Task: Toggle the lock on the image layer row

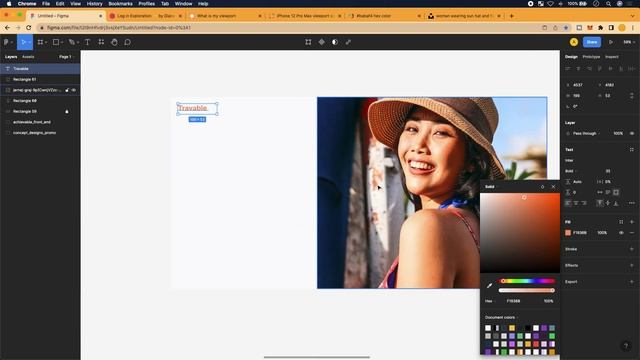Action: pyautogui.click(x=67, y=90)
